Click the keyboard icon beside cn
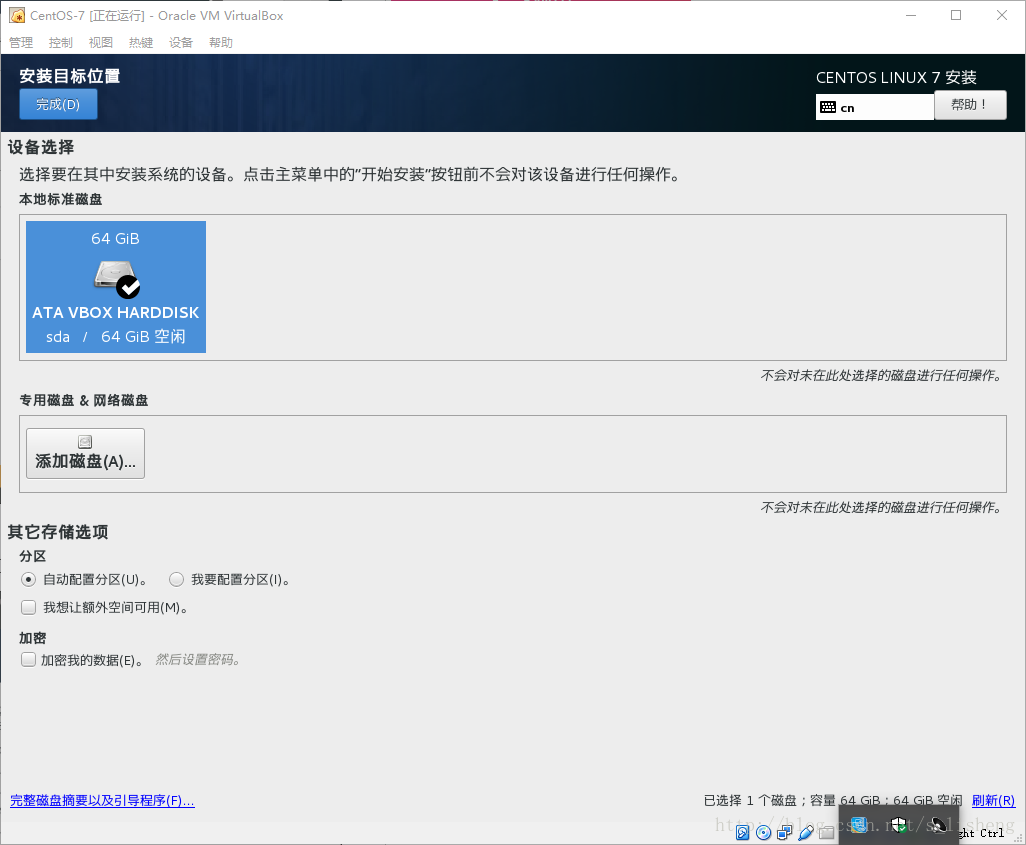Screen dimensions: 1026x845 (x=828, y=107)
